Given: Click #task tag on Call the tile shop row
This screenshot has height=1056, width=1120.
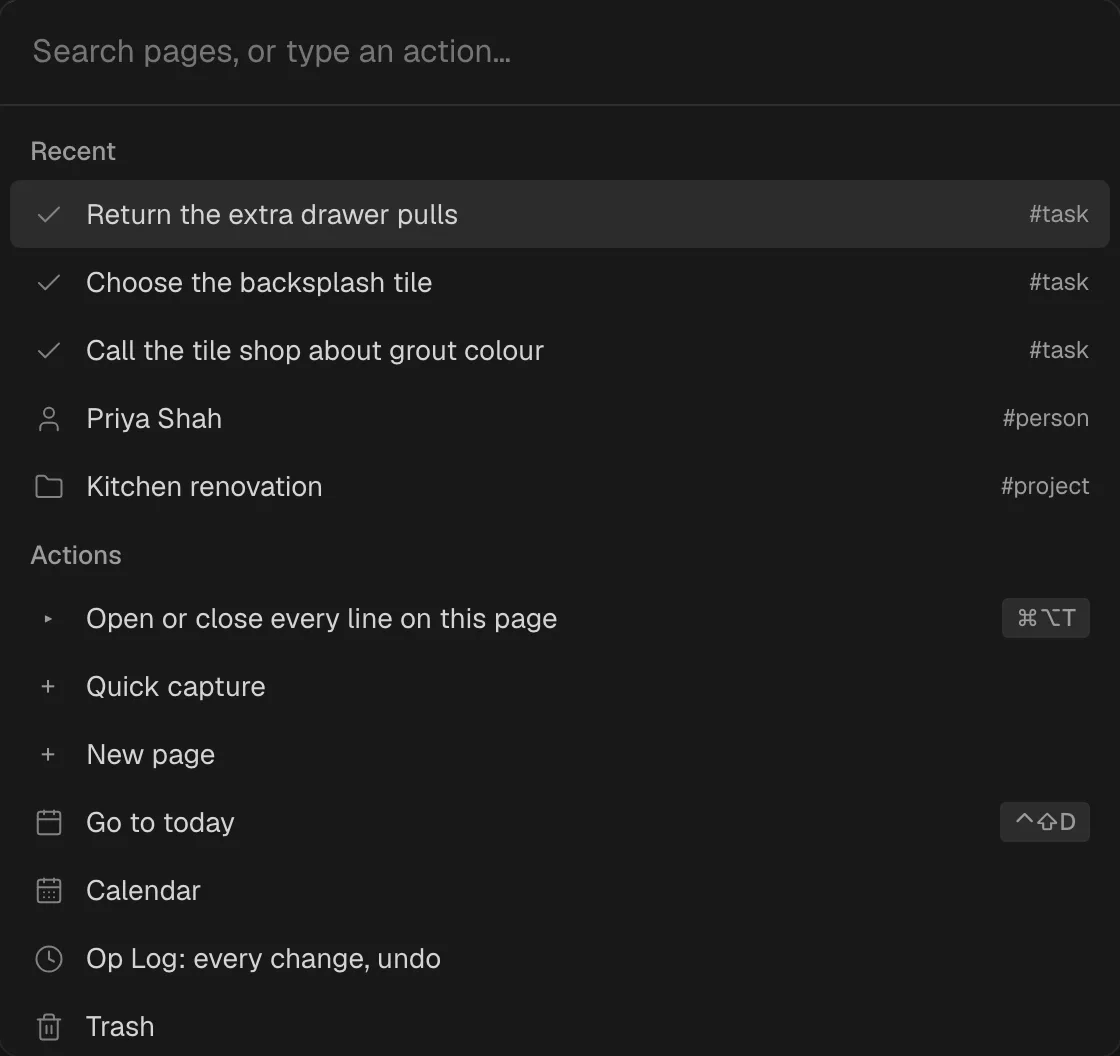Looking at the screenshot, I should [1059, 350].
